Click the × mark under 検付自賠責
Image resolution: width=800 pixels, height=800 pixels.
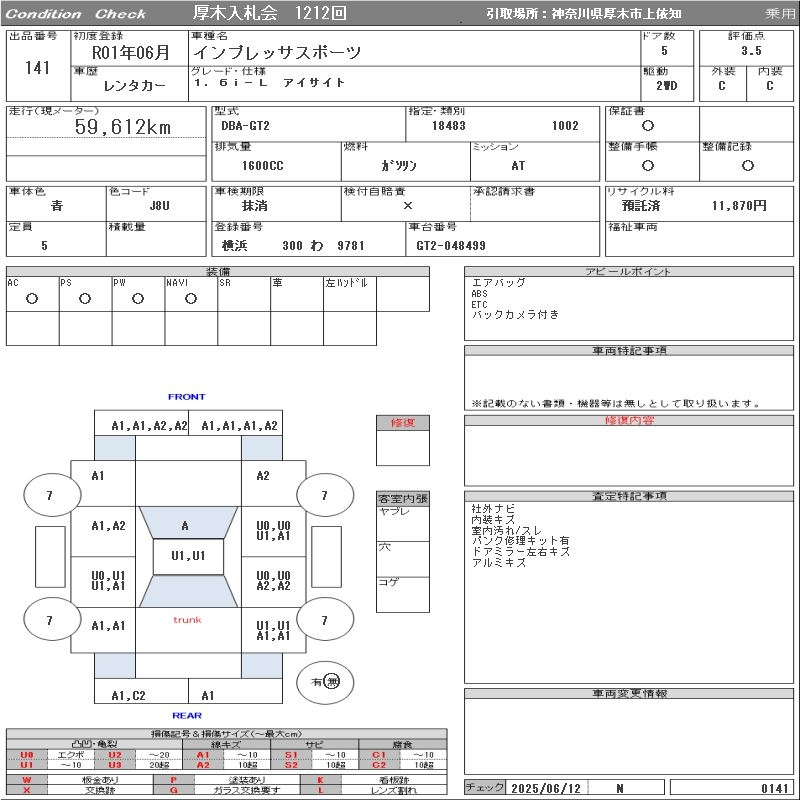click(x=408, y=206)
